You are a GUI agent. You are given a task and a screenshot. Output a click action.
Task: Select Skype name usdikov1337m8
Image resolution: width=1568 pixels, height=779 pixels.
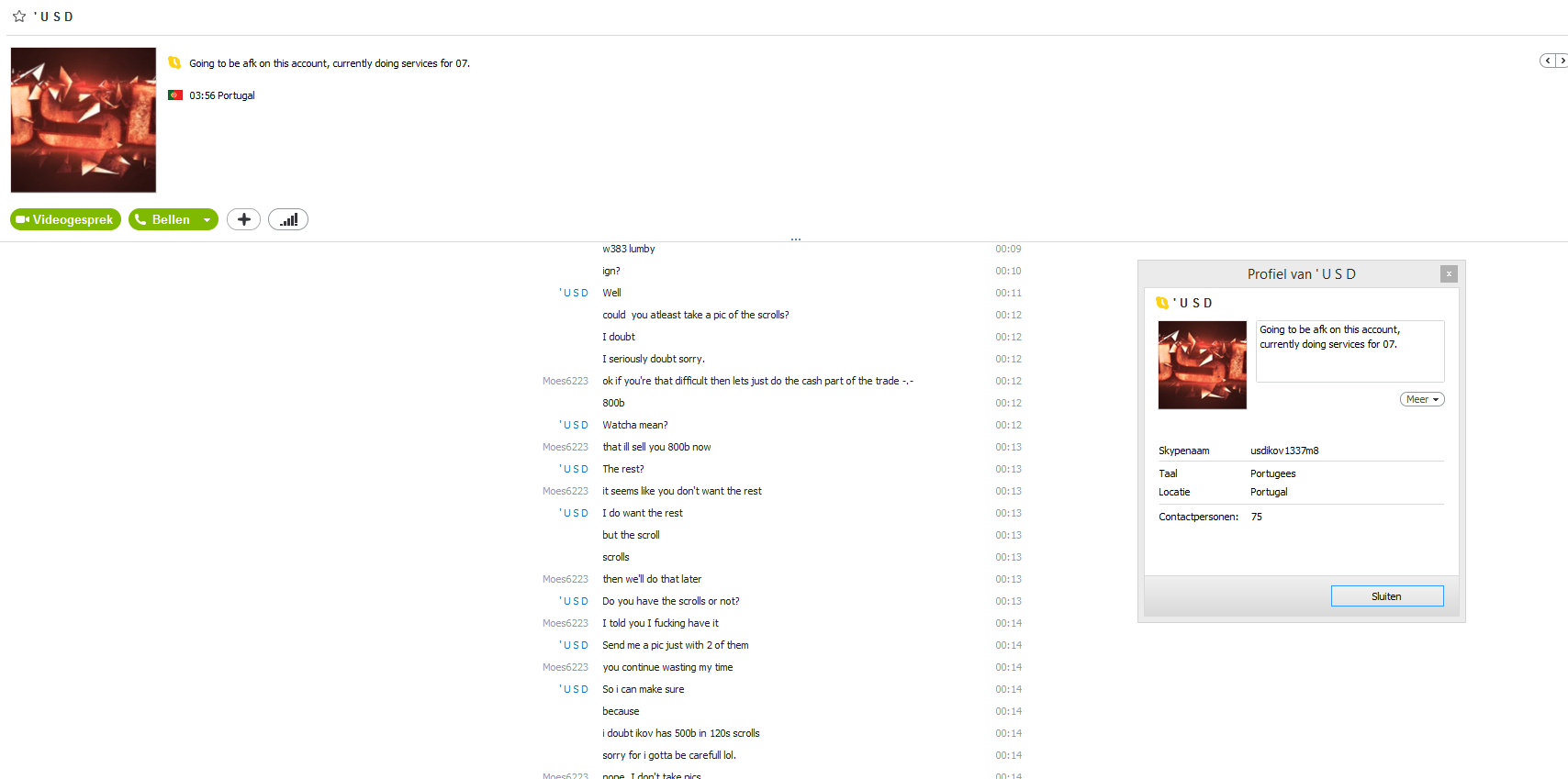1284,451
